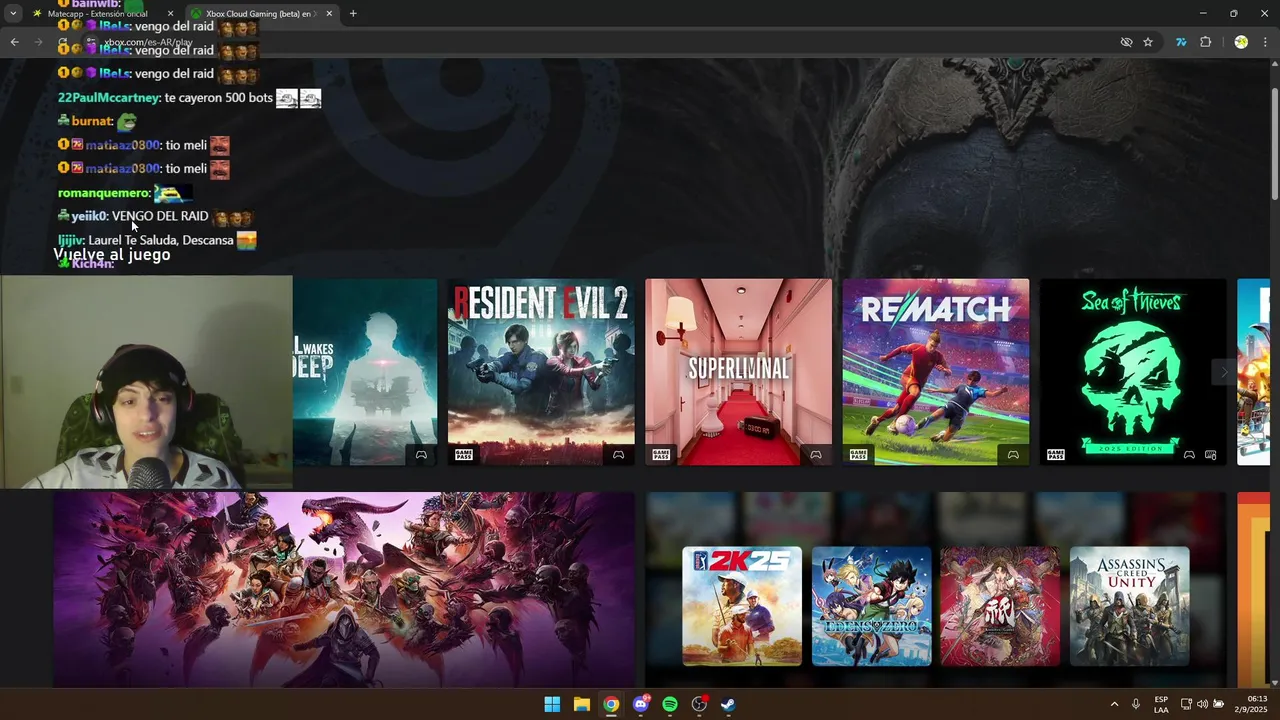Screen dimensions: 1280x720
Task: Click the touch controls icon on Sea of Thieves
Action: point(1211,455)
